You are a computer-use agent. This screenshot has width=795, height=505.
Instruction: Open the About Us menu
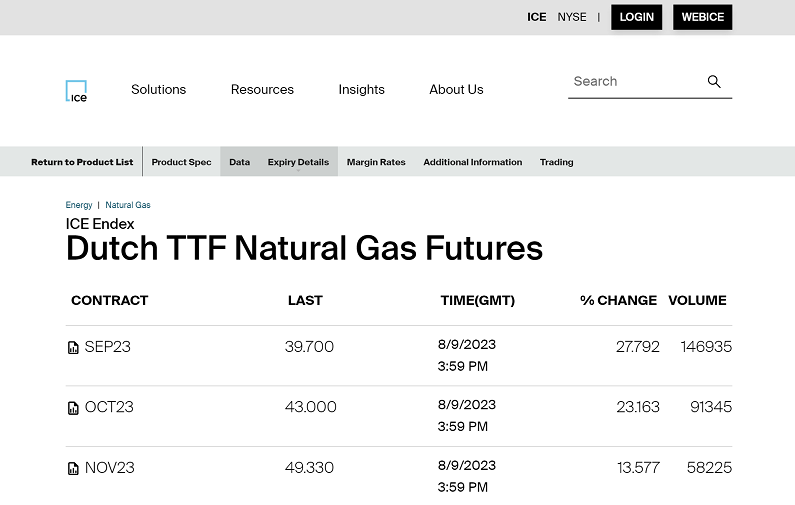point(456,90)
